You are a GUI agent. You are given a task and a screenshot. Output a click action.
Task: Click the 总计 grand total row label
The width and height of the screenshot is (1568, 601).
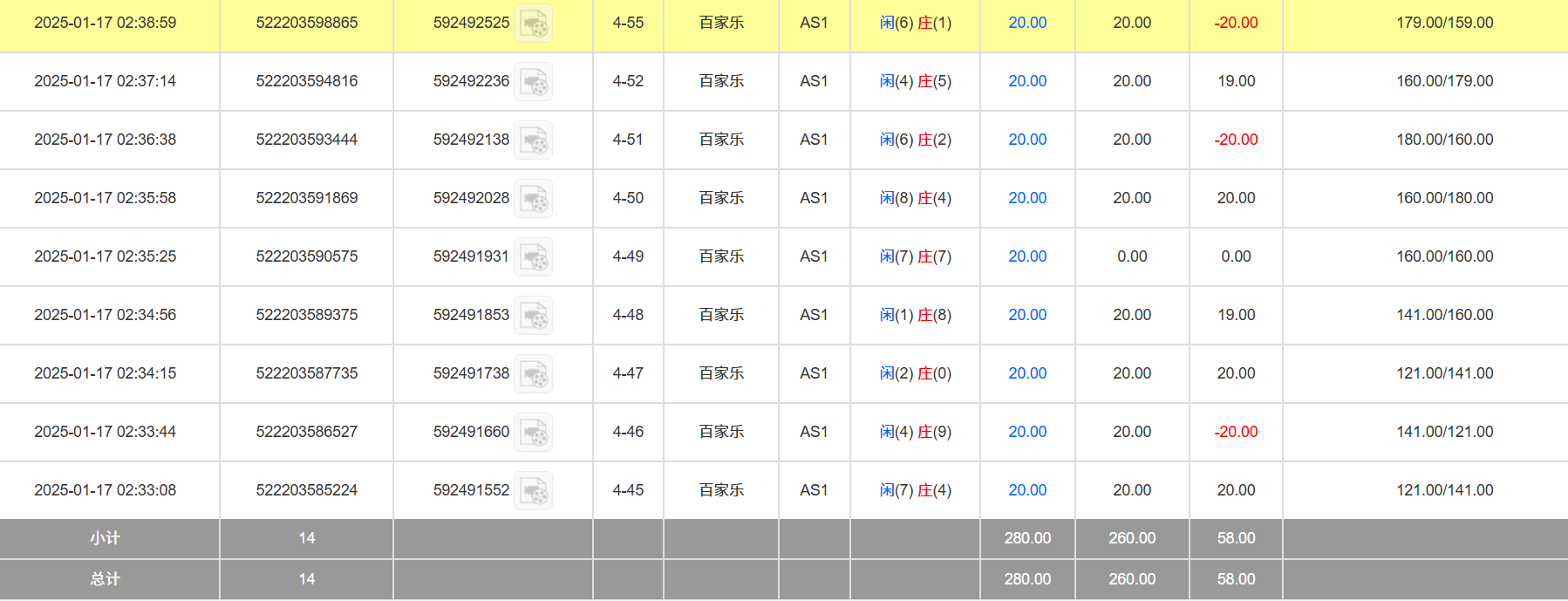pos(105,579)
